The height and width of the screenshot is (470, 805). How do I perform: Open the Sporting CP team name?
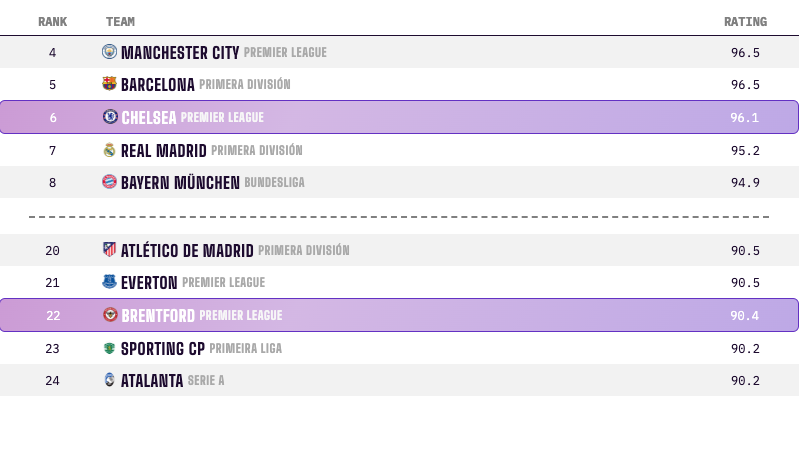pos(163,349)
